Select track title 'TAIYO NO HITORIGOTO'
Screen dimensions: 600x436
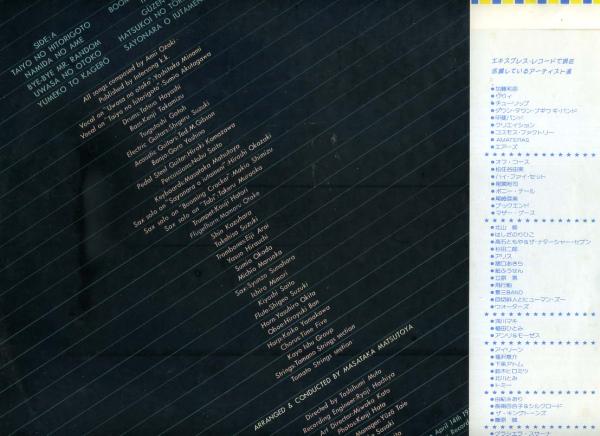click(51, 48)
